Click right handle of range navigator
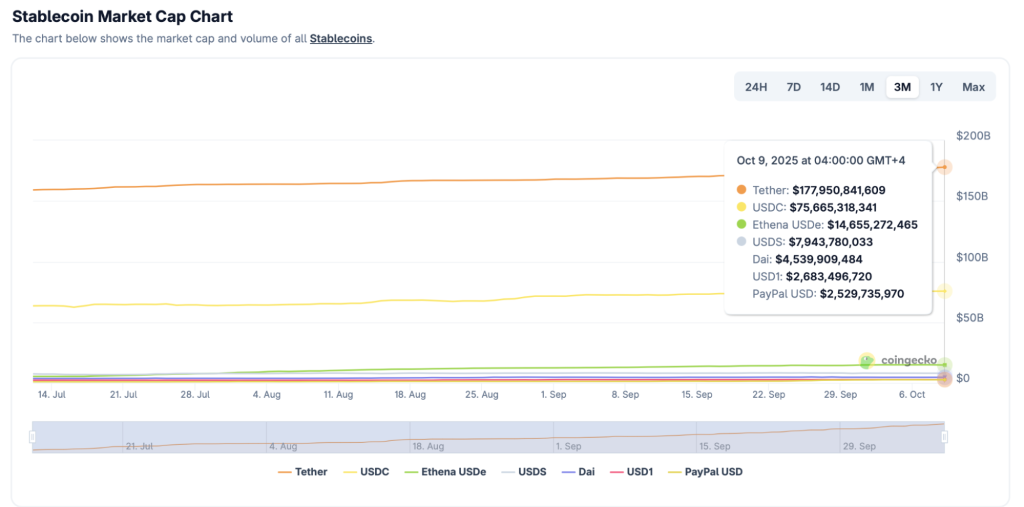 (944, 437)
